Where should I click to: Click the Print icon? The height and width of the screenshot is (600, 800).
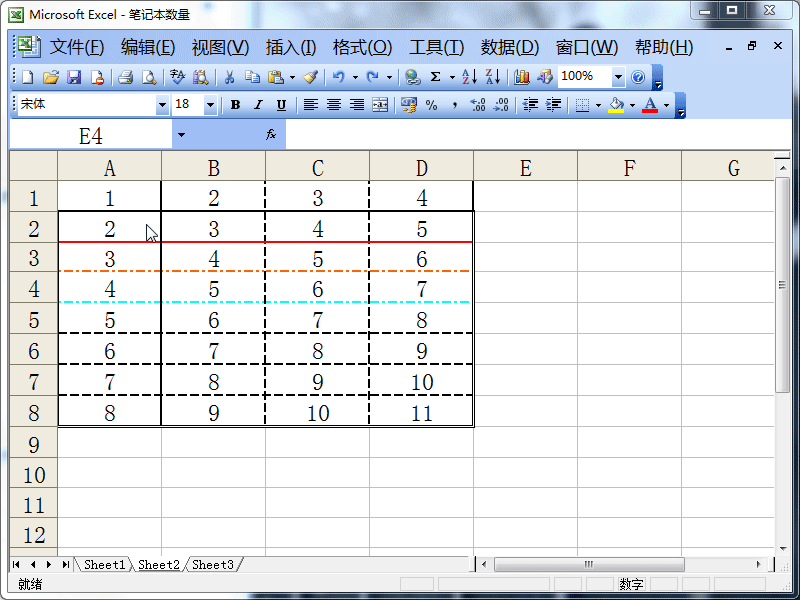pos(126,77)
